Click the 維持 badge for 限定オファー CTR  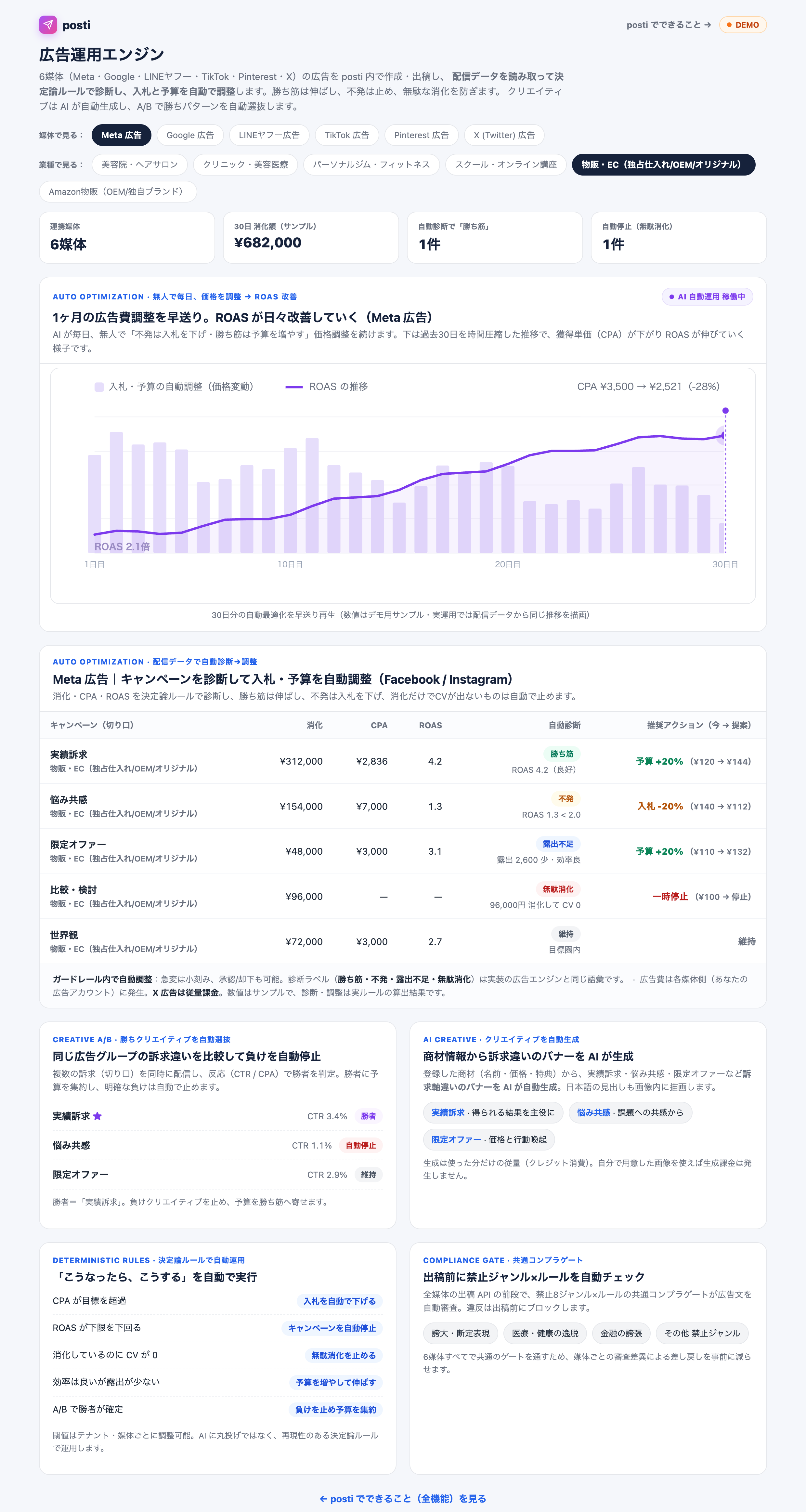coord(369,1175)
